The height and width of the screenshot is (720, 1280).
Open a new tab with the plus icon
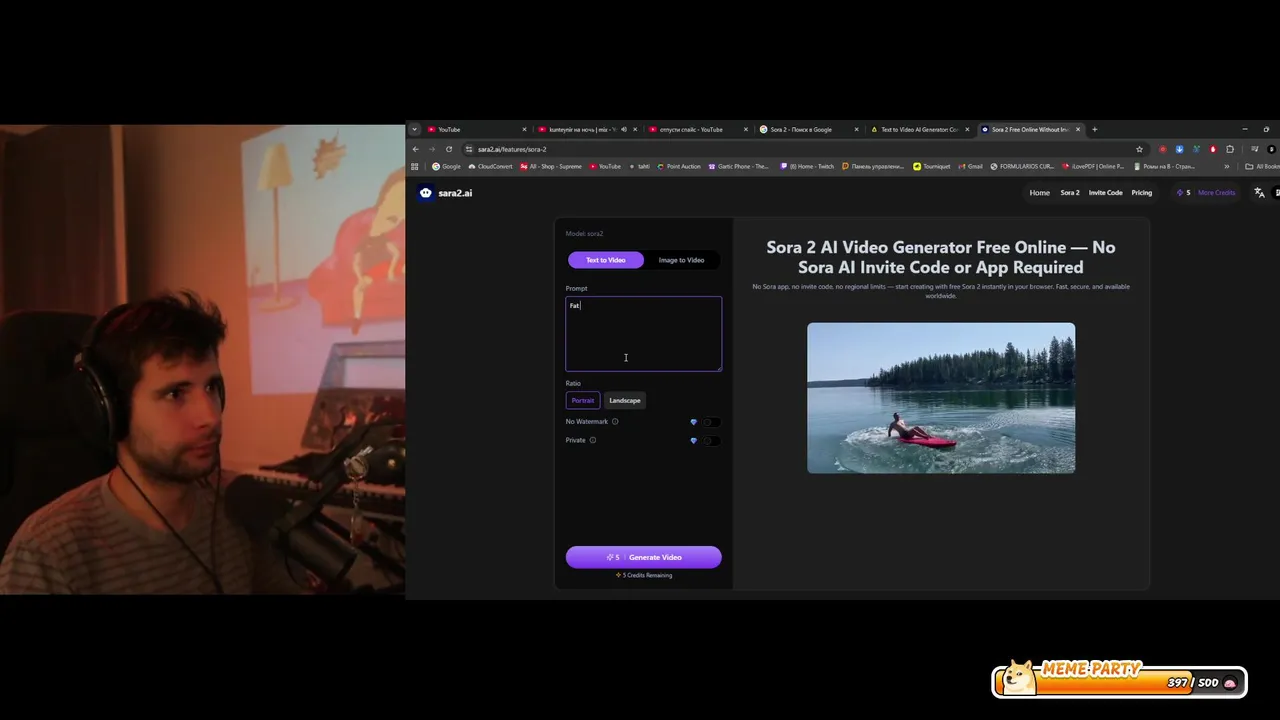click(1095, 129)
